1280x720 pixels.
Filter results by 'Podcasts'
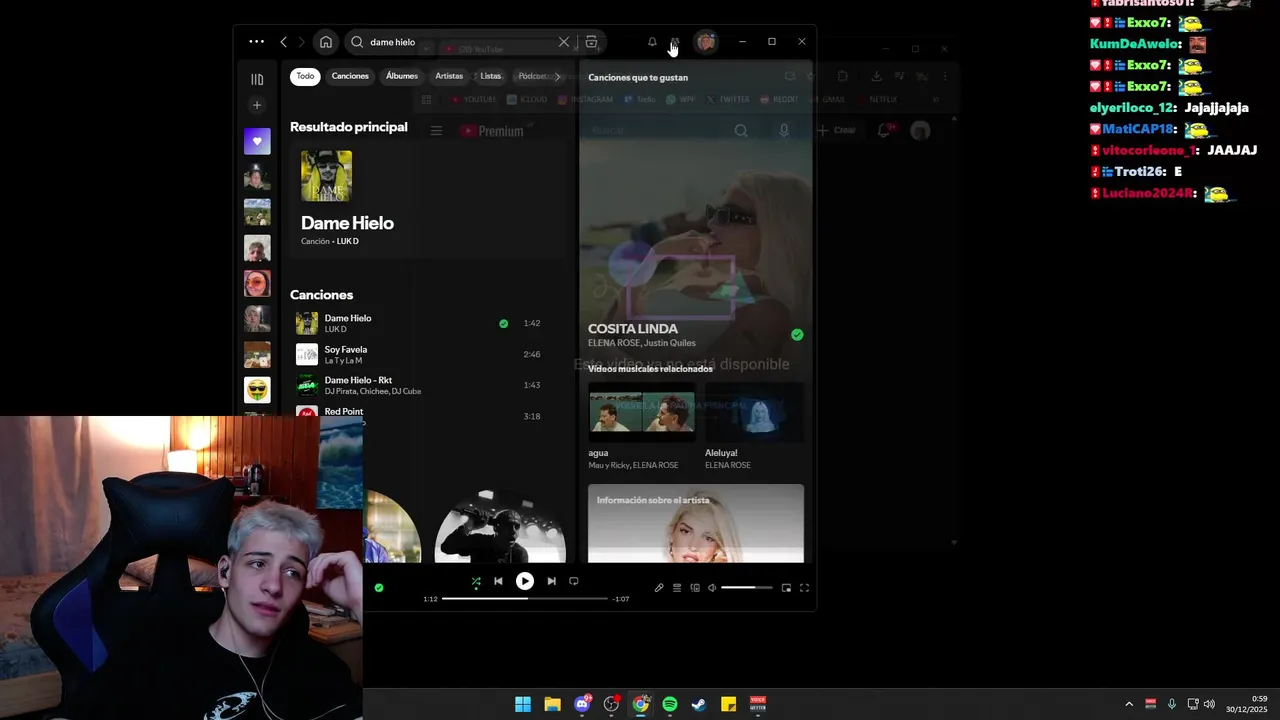tap(534, 76)
